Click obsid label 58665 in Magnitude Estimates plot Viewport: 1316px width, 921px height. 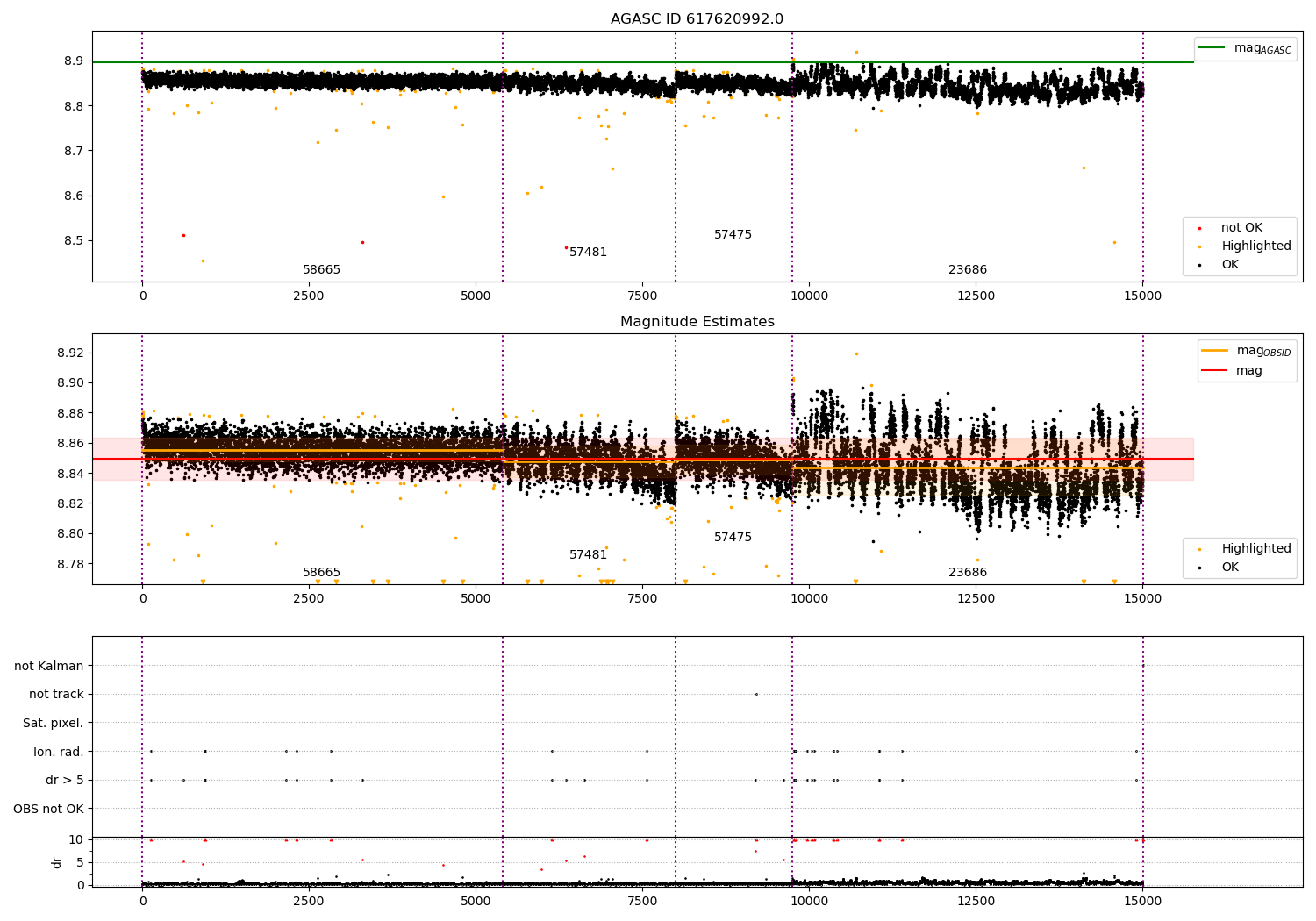tap(321, 573)
